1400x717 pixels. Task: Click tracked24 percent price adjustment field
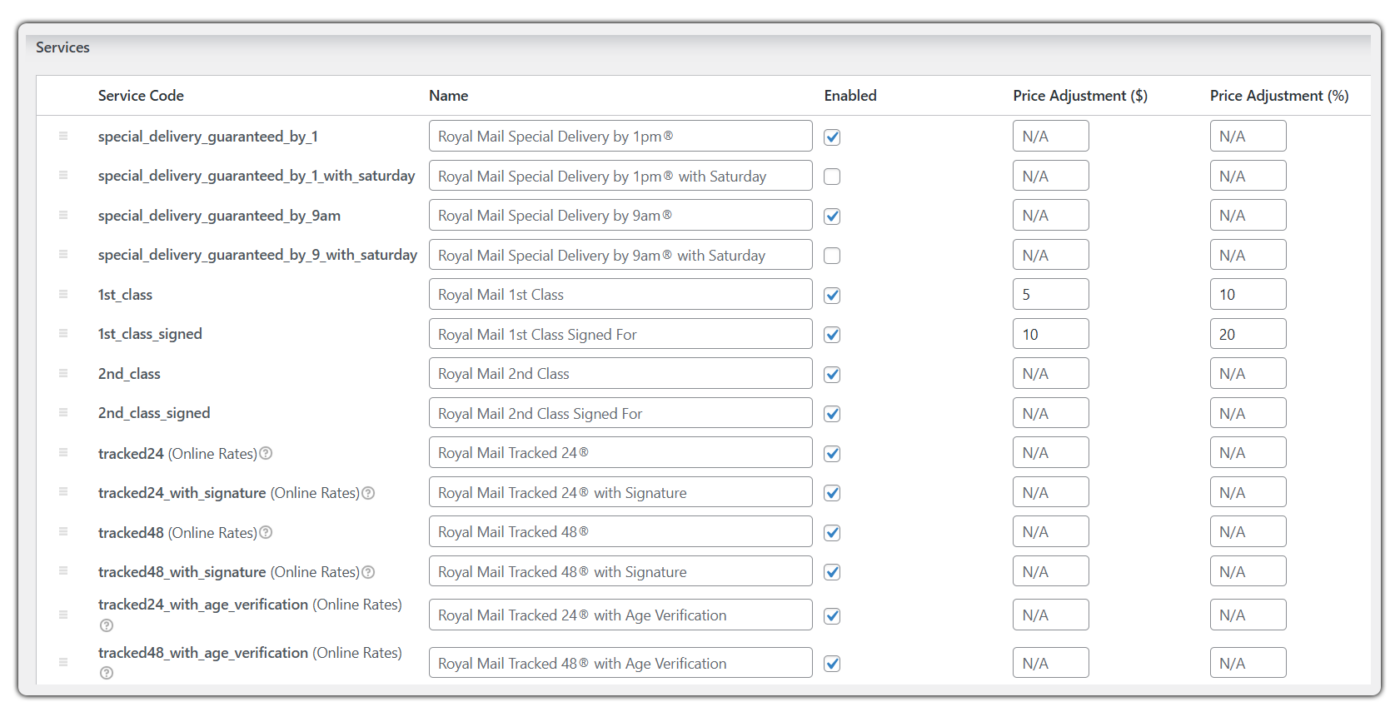(1248, 453)
